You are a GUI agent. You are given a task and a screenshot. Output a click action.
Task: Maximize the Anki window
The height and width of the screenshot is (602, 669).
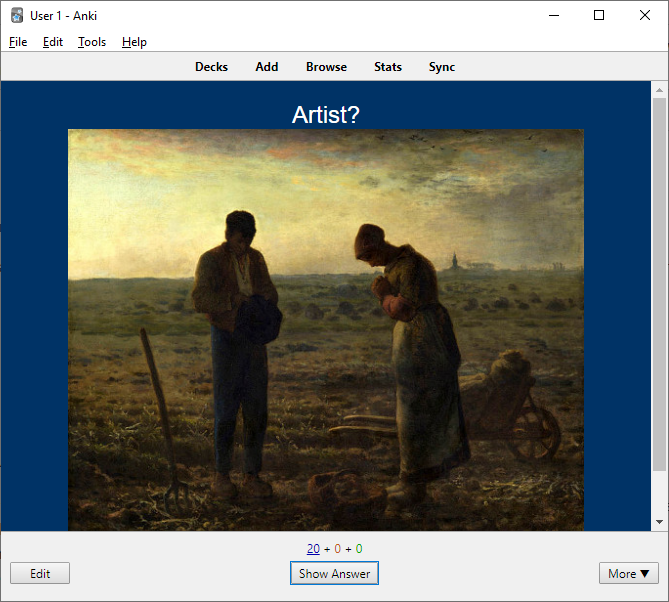pos(599,15)
